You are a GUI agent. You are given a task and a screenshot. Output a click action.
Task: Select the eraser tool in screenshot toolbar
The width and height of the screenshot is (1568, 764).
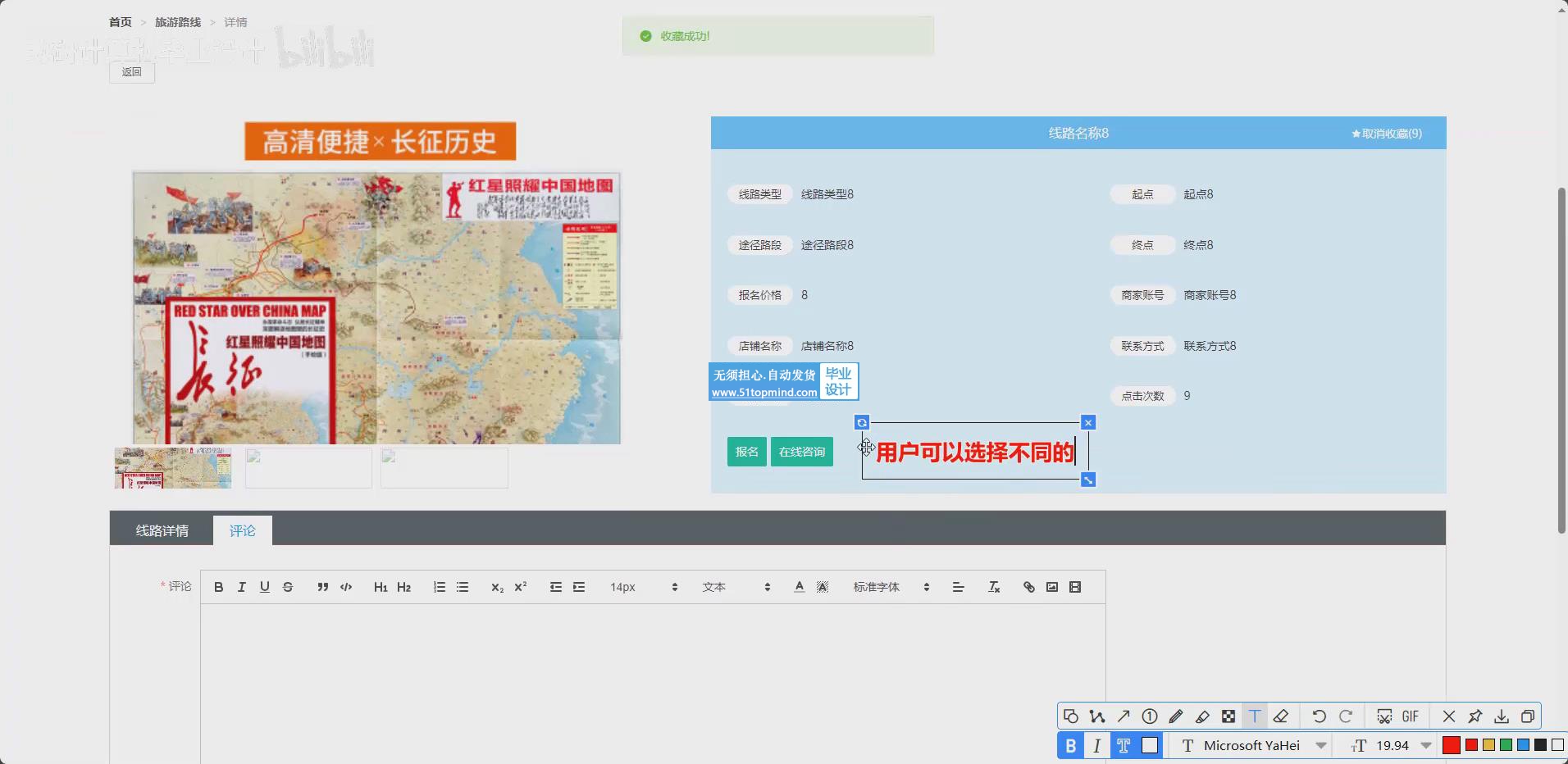(x=1281, y=716)
